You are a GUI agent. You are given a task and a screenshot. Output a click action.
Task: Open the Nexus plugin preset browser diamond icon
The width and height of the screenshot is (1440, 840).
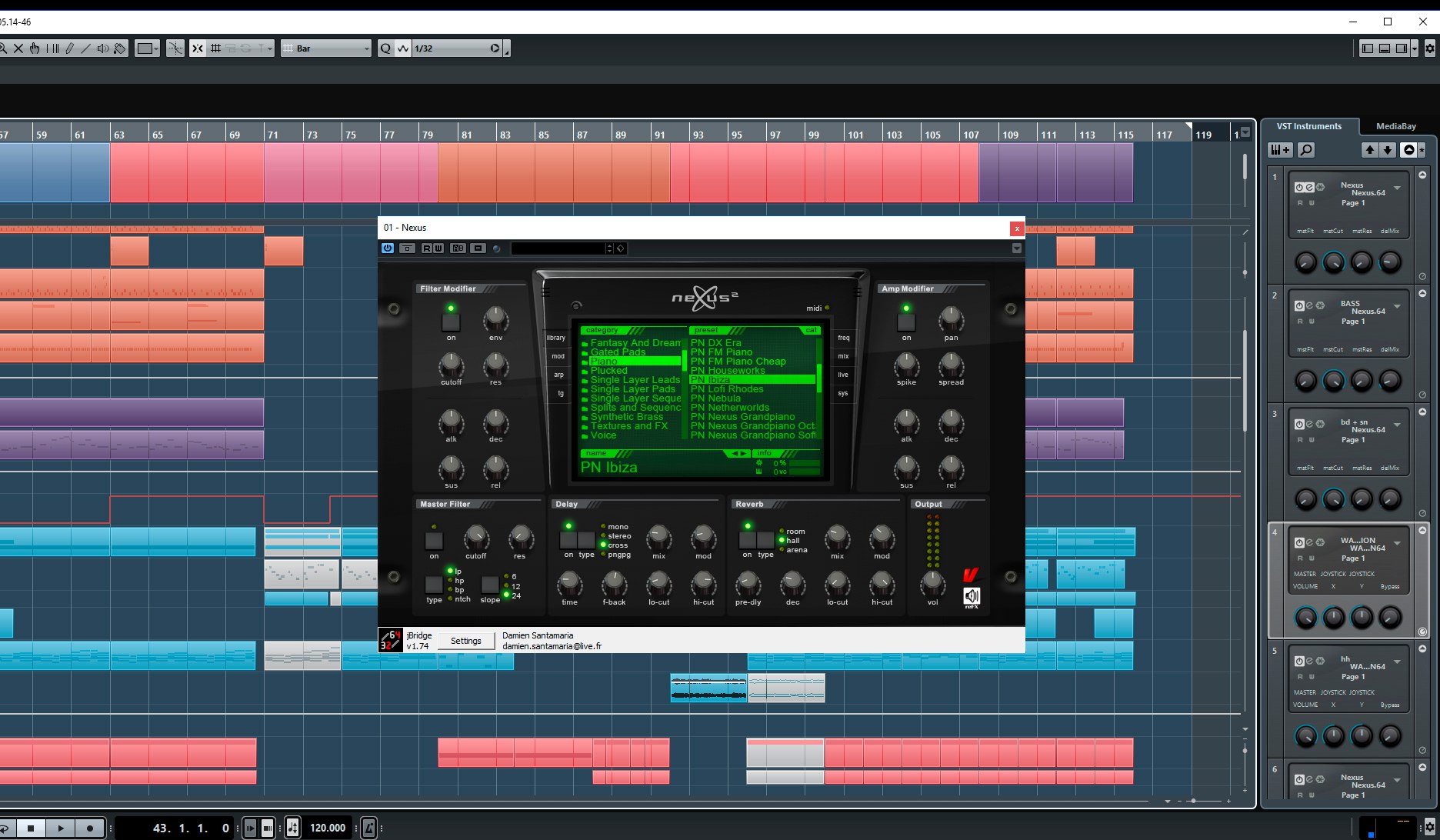click(621, 248)
